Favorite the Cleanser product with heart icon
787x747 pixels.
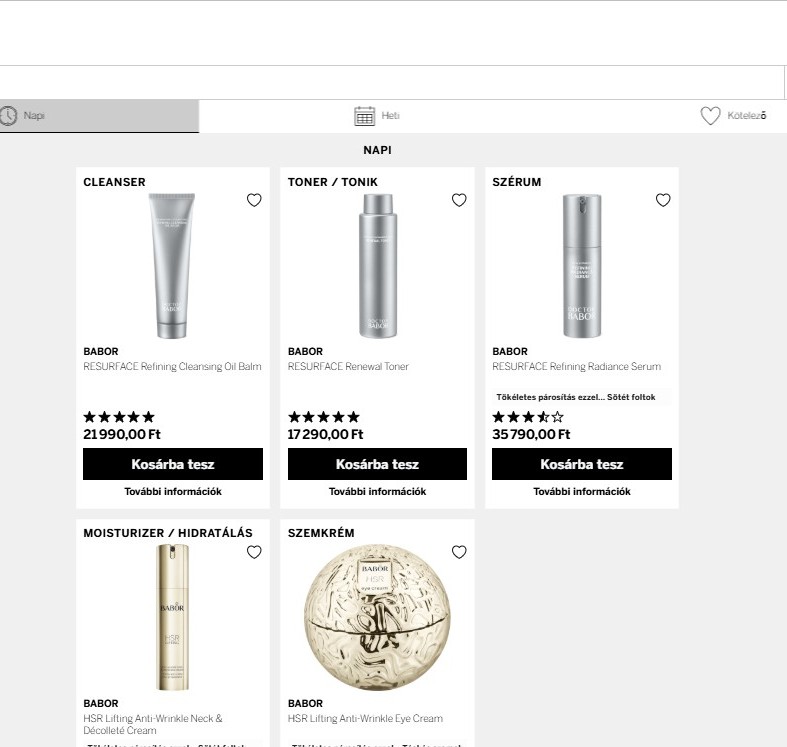254,200
